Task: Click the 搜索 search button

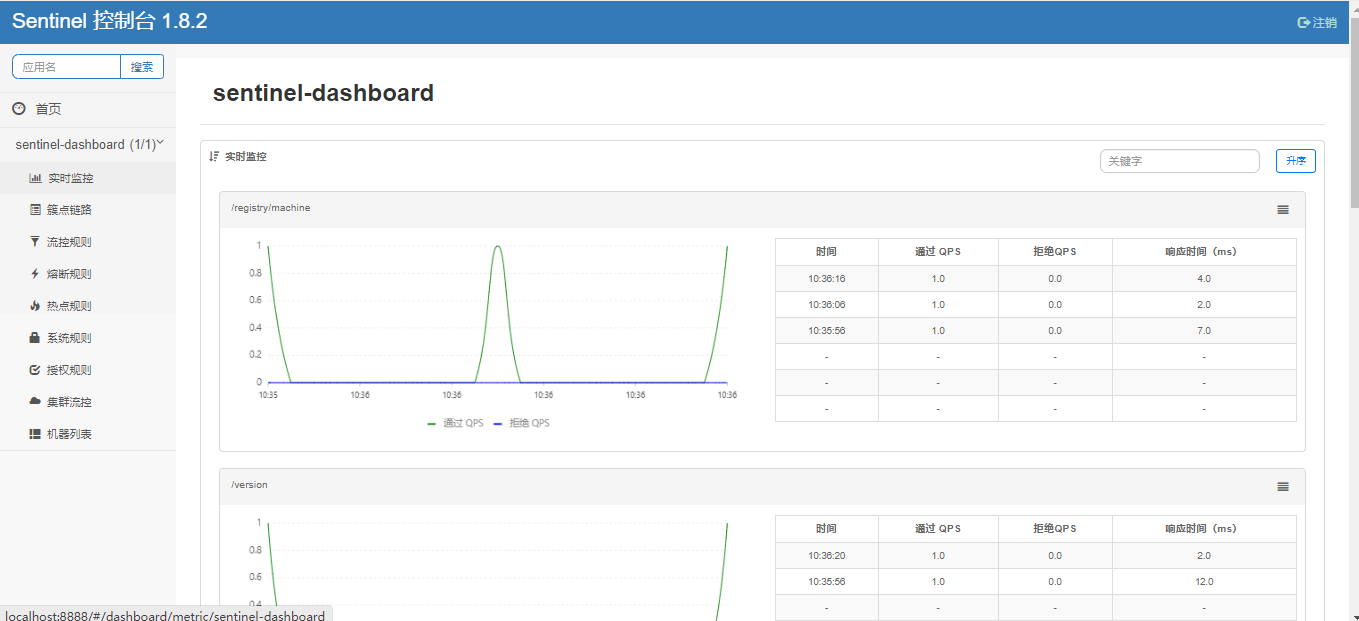Action: point(142,67)
